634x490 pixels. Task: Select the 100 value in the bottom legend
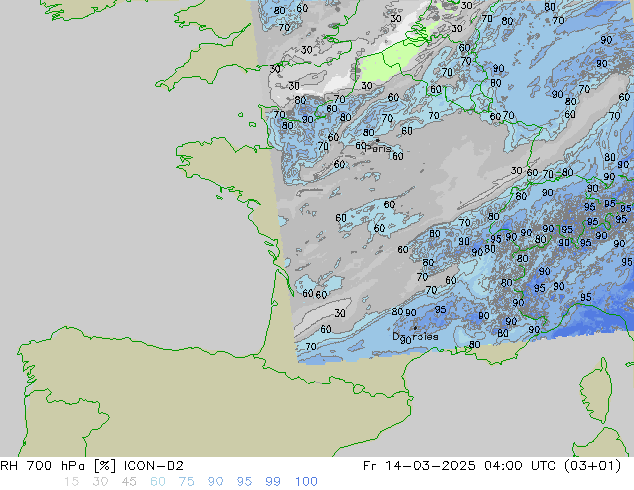coord(306,482)
